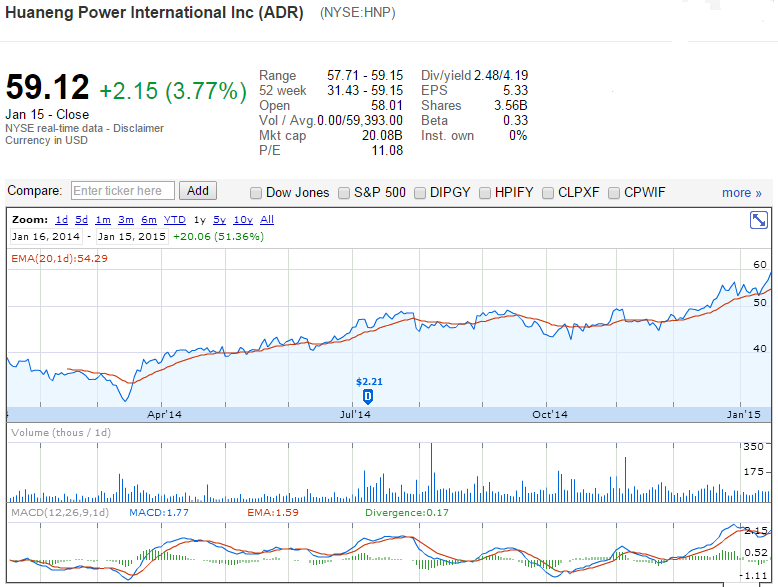
Task: Click the Jan'15 label on timeline
Action: point(743,414)
